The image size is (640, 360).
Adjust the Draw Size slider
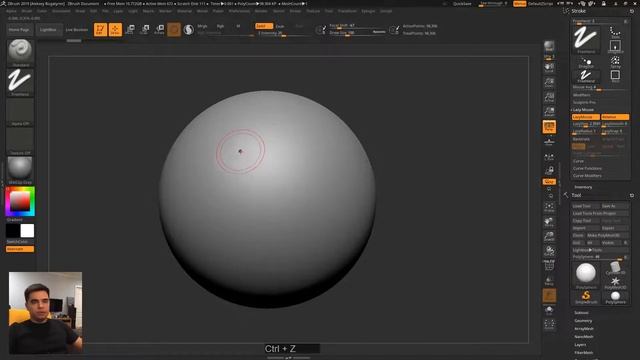358,33
